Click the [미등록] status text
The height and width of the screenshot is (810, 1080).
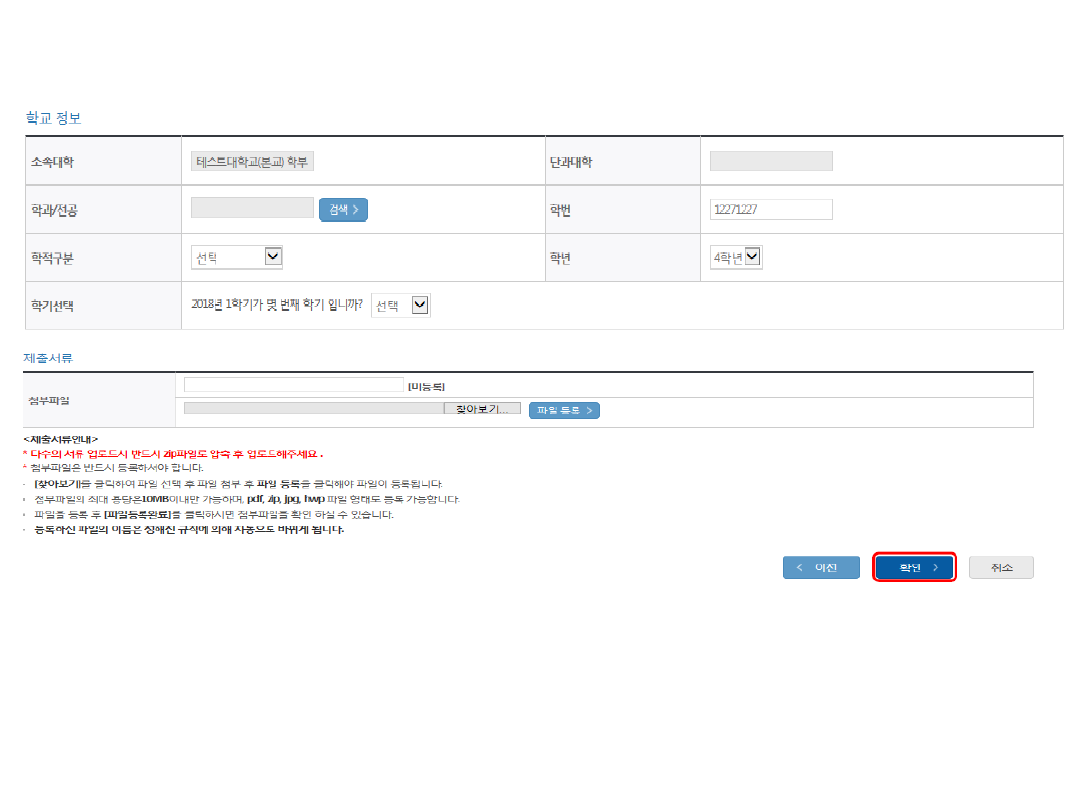426,386
